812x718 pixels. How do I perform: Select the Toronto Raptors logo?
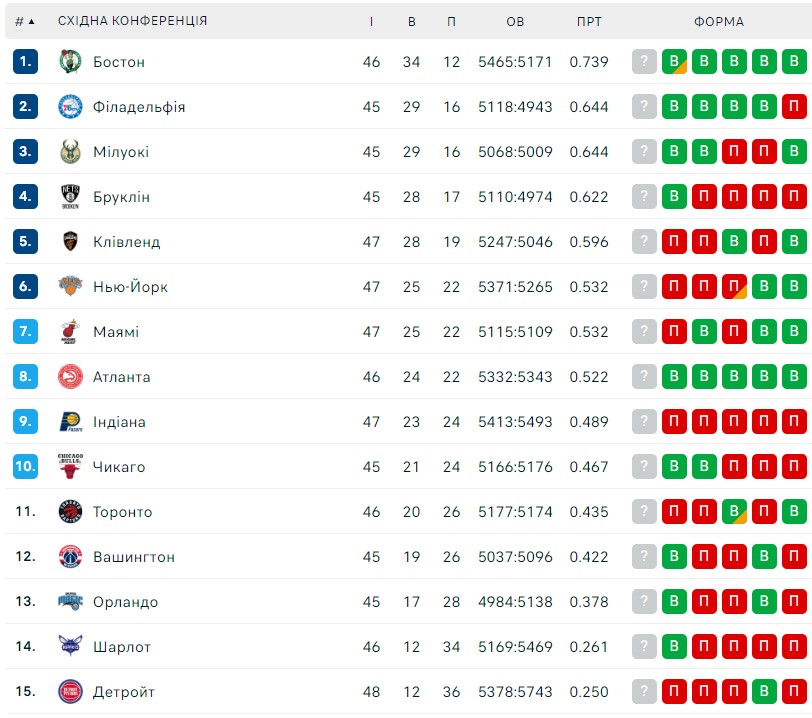click(x=70, y=511)
